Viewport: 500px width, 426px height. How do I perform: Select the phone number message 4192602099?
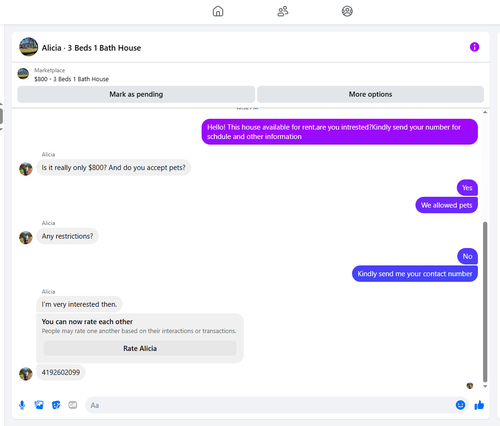(61, 372)
